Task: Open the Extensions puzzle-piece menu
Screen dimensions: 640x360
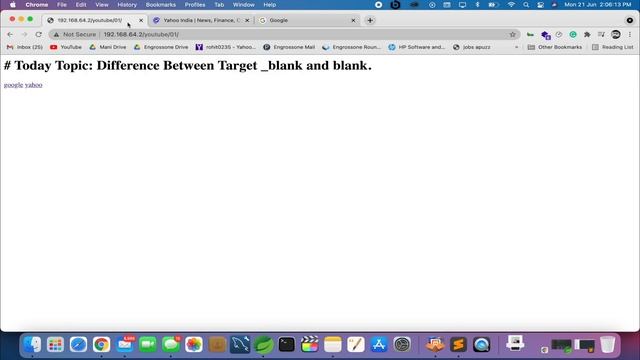Action: (x=587, y=35)
